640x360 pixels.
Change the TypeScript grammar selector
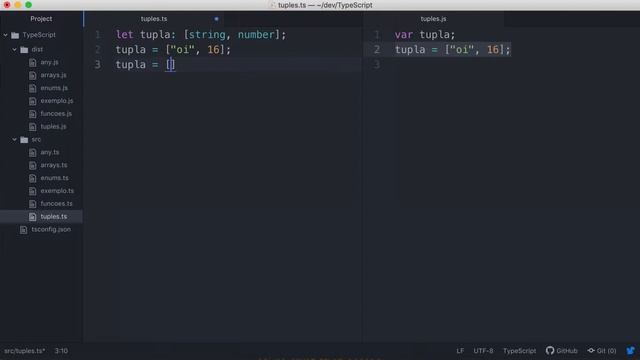click(519, 351)
